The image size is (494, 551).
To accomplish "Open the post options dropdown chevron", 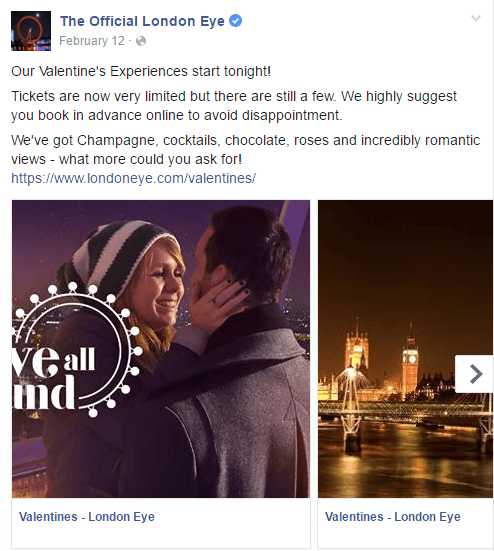I will click(x=476, y=18).
